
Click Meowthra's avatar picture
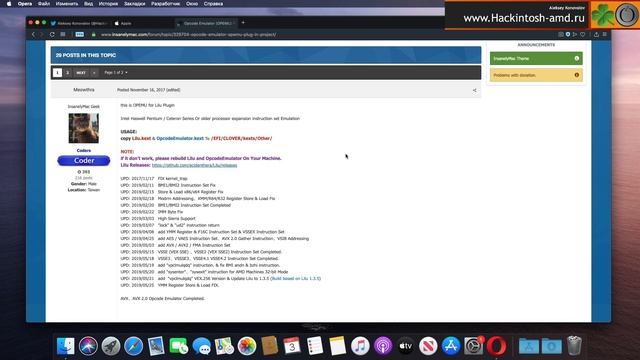click(84, 128)
